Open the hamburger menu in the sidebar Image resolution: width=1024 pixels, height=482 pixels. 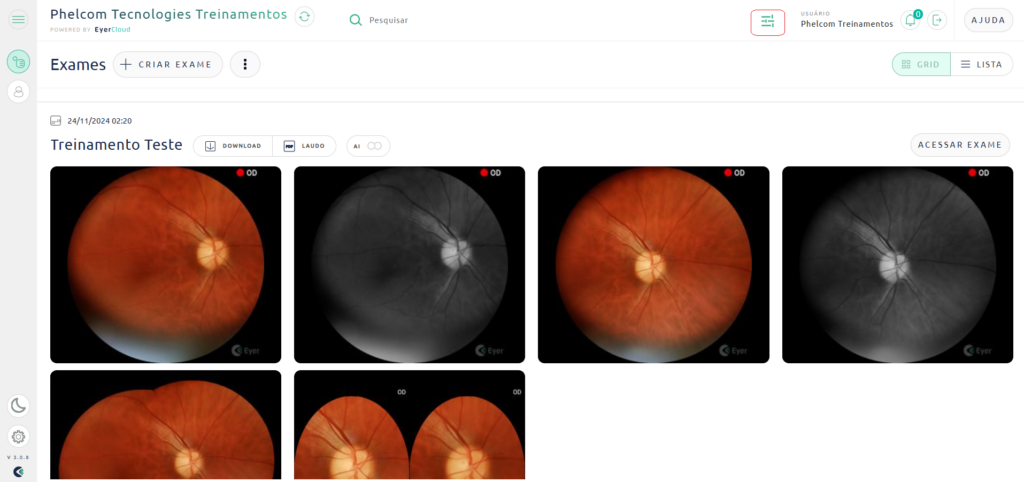pyautogui.click(x=18, y=20)
